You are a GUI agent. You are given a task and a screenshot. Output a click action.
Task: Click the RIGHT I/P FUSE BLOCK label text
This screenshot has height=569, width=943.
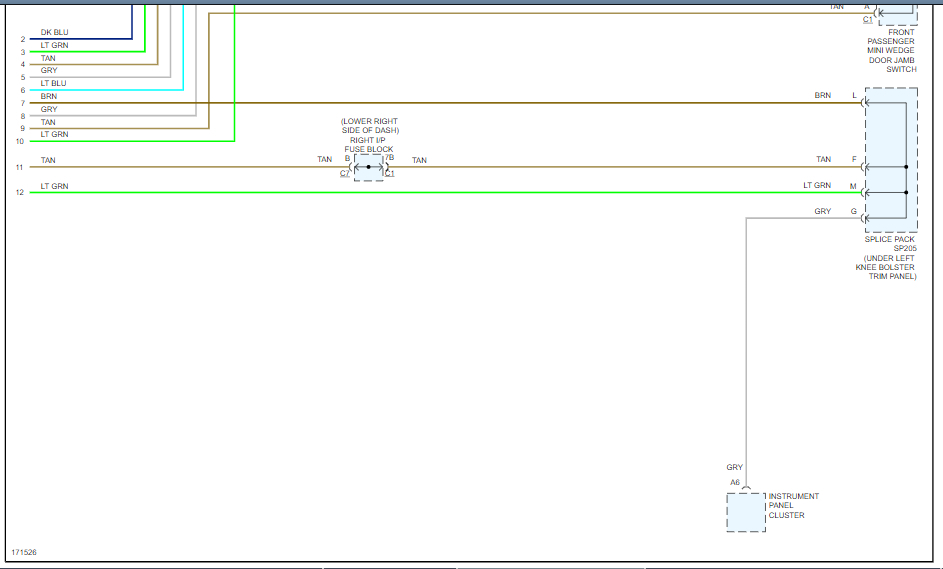[369, 144]
